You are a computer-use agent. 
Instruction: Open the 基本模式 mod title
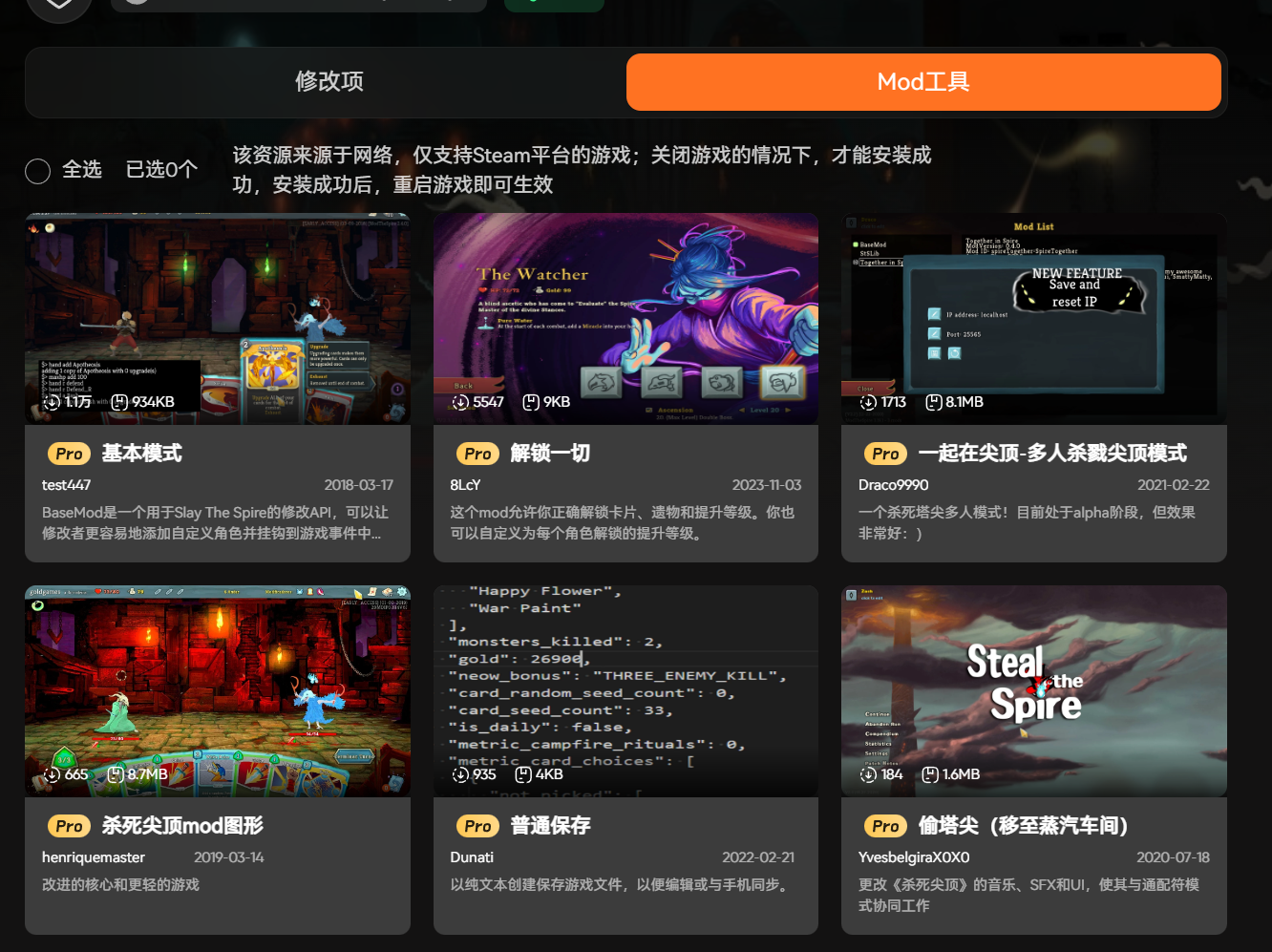pos(141,454)
